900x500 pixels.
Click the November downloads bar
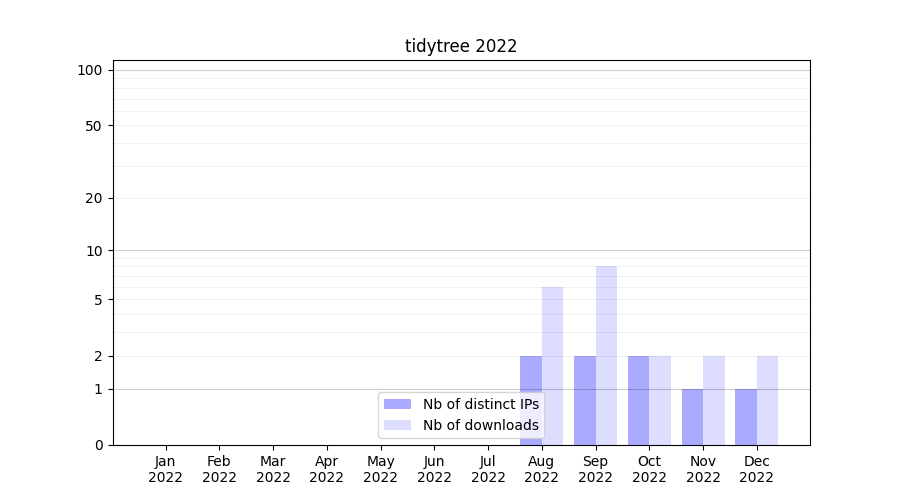[x=714, y=400]
